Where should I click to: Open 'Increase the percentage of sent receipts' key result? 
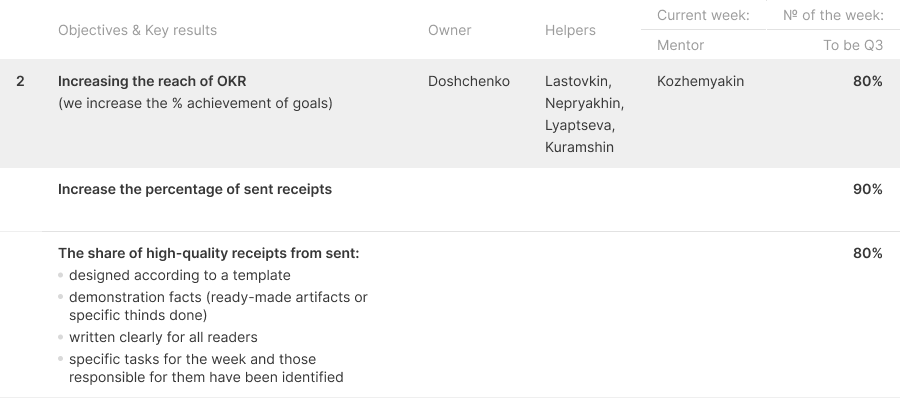tap(195, 190)
